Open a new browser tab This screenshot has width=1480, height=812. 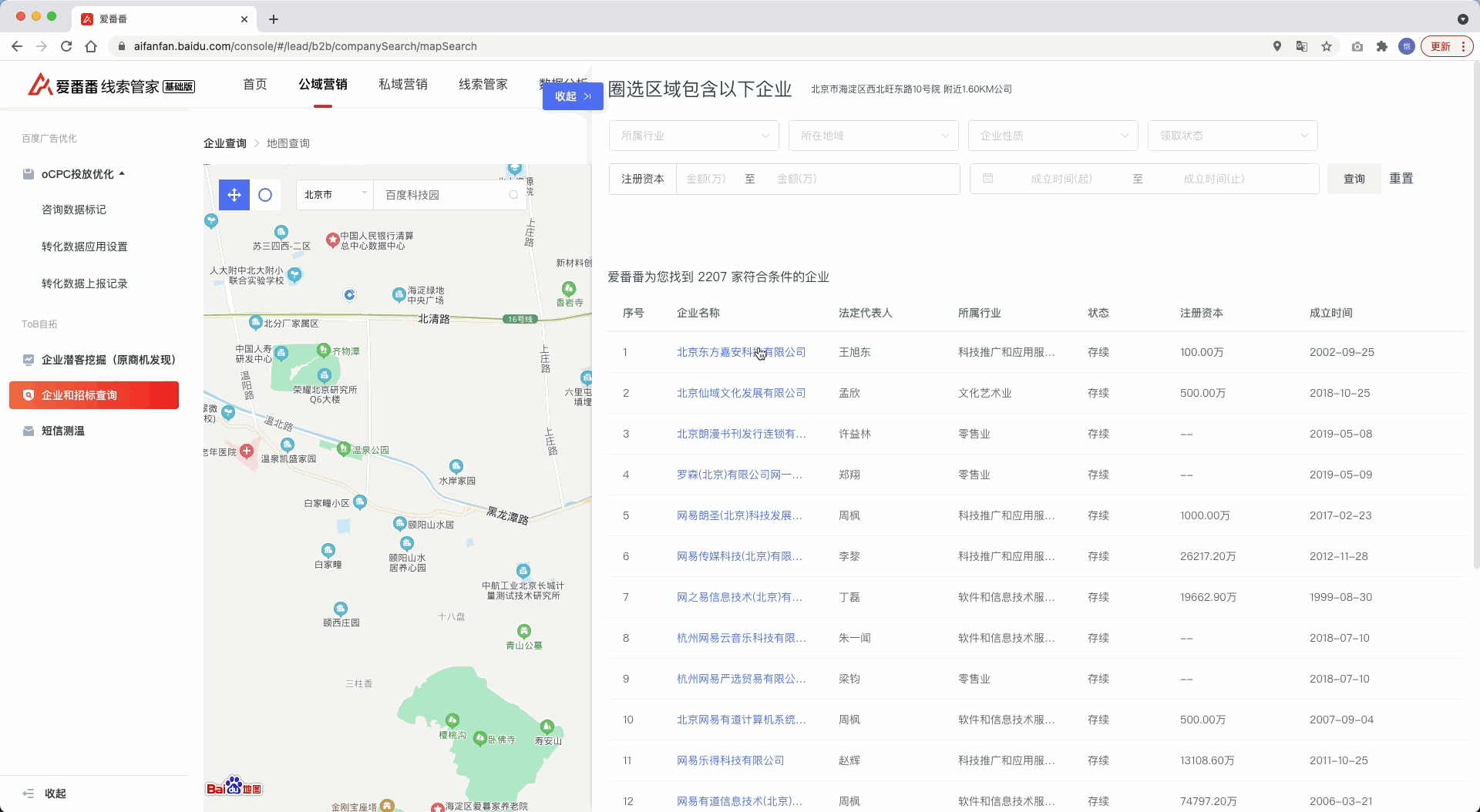coord(274,19)
